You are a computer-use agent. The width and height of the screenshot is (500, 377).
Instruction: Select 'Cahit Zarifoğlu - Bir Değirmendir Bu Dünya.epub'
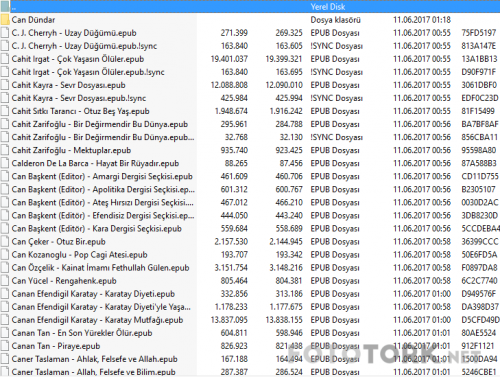click(100, 124)
